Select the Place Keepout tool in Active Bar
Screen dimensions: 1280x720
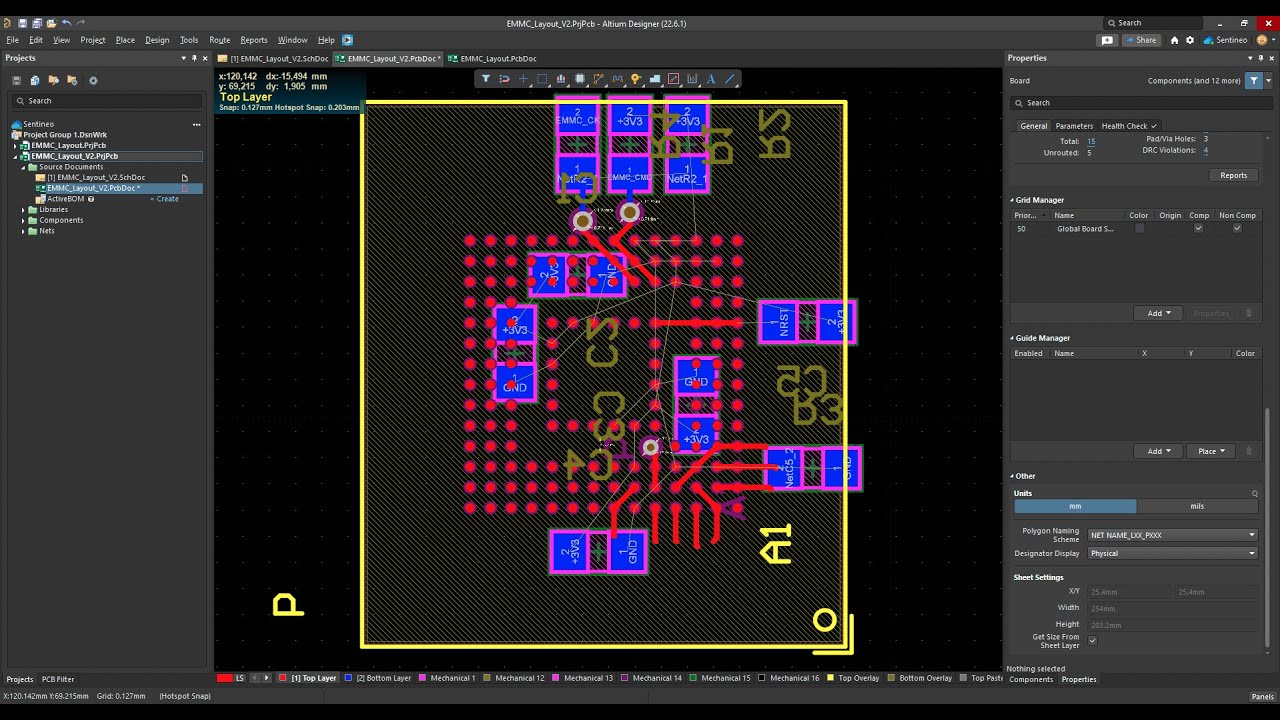[673, 78]
